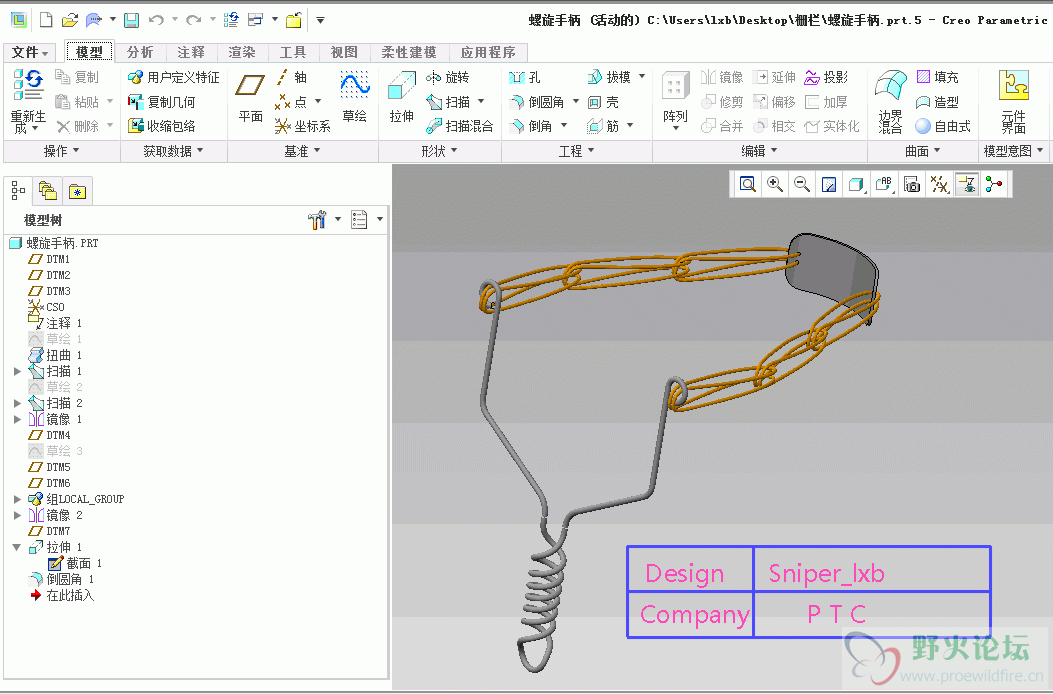Open the 拔模 (Draft) dropdown arrow
1053x694 pixels.
(642, 77)
